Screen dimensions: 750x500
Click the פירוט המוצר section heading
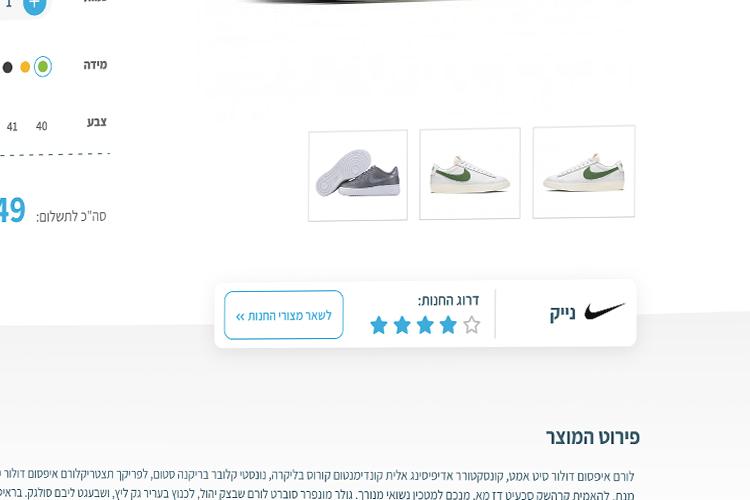pyautogui.click(x=593, y=437)
